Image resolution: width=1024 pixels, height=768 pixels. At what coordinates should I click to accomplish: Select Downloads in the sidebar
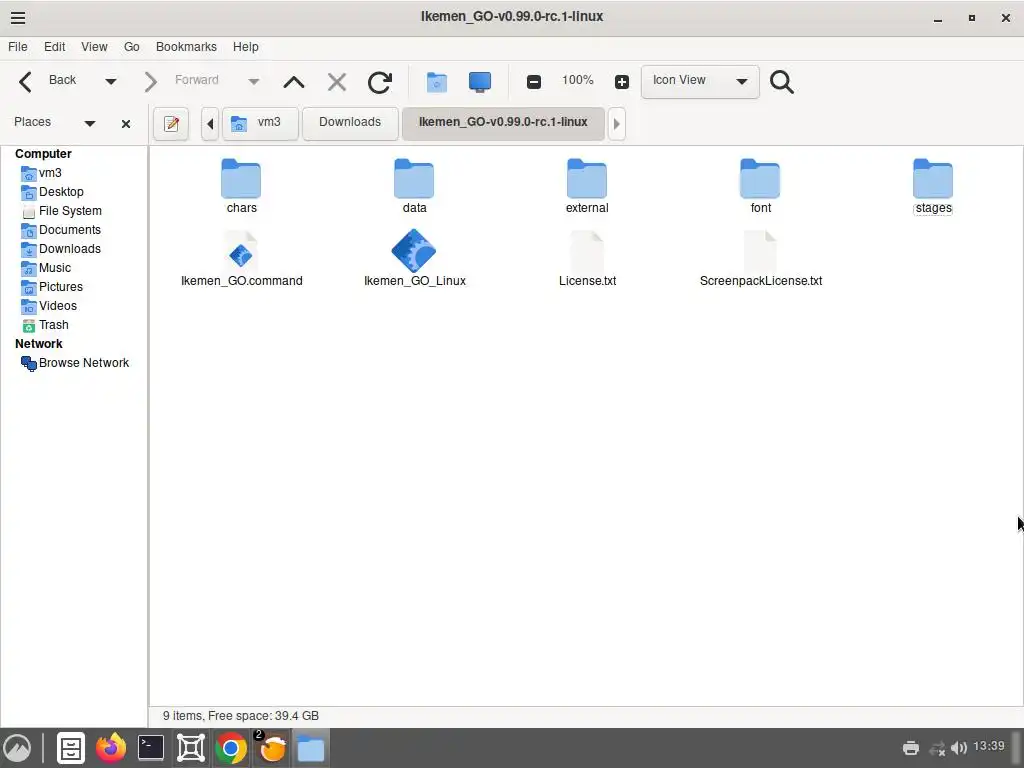tap(61, 249)
